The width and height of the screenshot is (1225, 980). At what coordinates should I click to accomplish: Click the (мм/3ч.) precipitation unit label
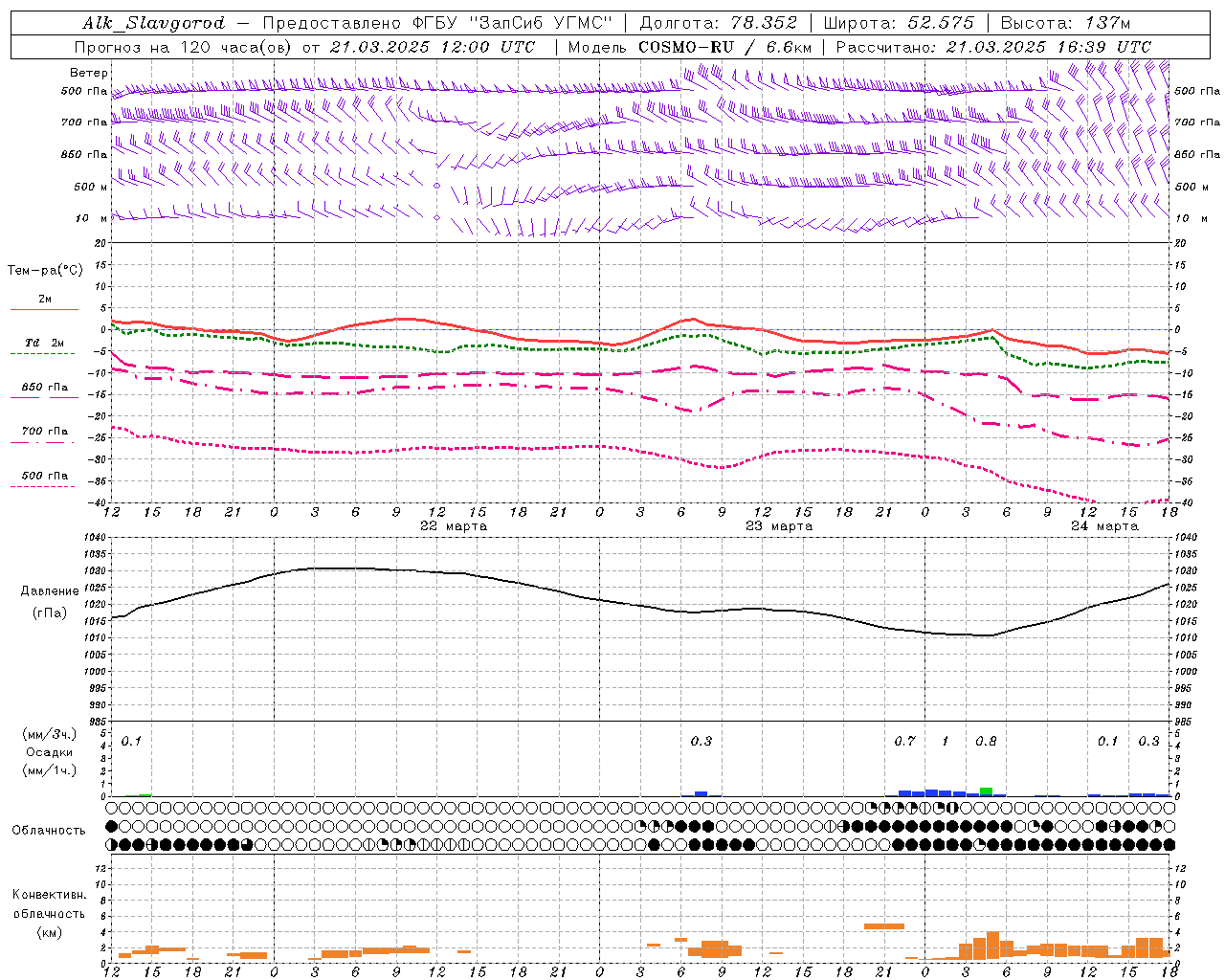pyautogui.click(x=50, y=735)
